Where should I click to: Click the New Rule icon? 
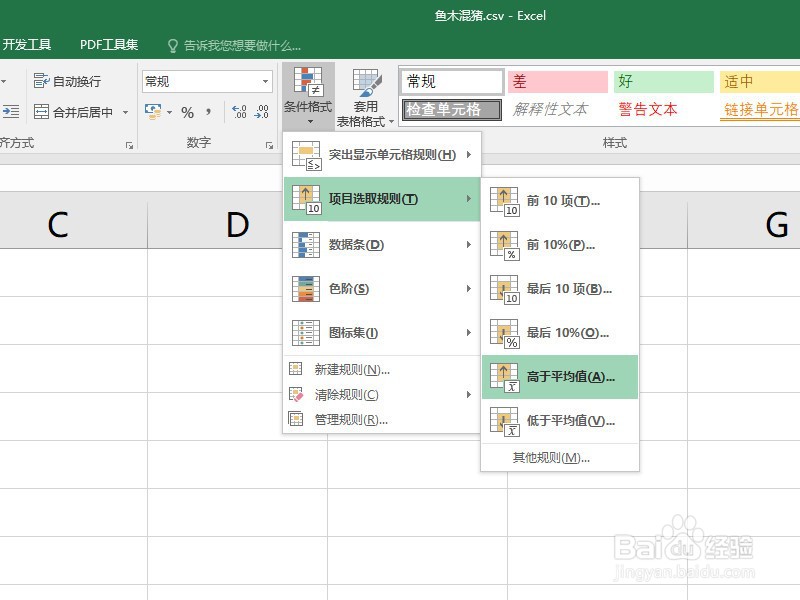296,369
